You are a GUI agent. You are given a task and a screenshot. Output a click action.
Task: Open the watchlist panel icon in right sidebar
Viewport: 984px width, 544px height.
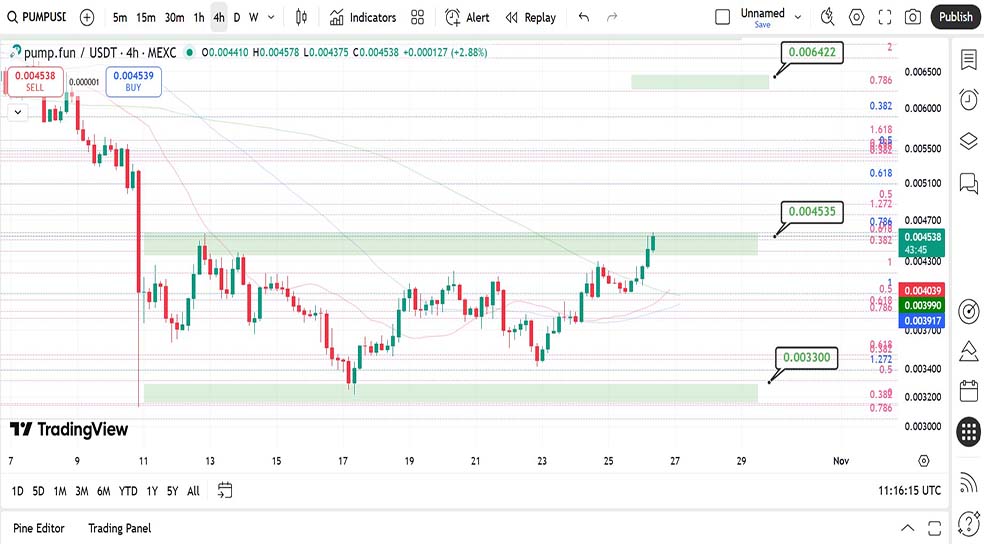click(x=968, y=60)
